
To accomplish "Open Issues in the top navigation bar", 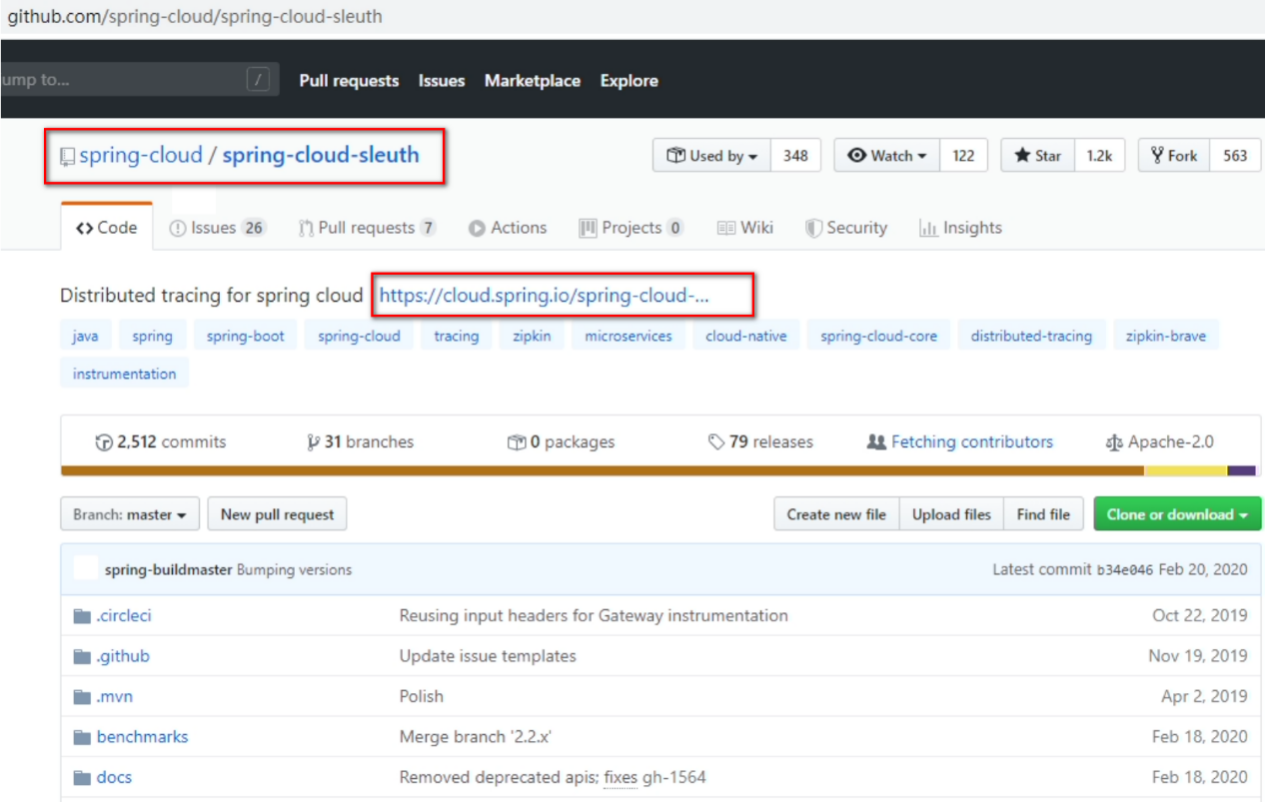I will [x=441, y=81].
